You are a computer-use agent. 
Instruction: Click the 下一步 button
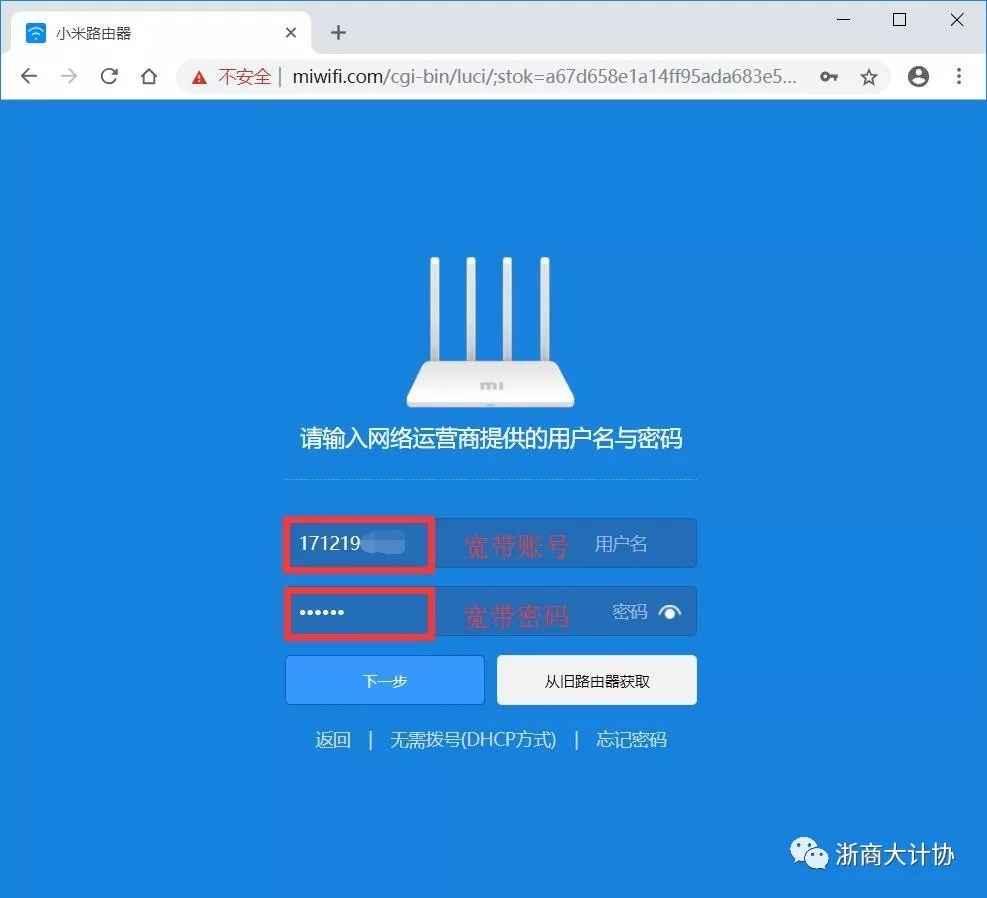click(385, 680)
